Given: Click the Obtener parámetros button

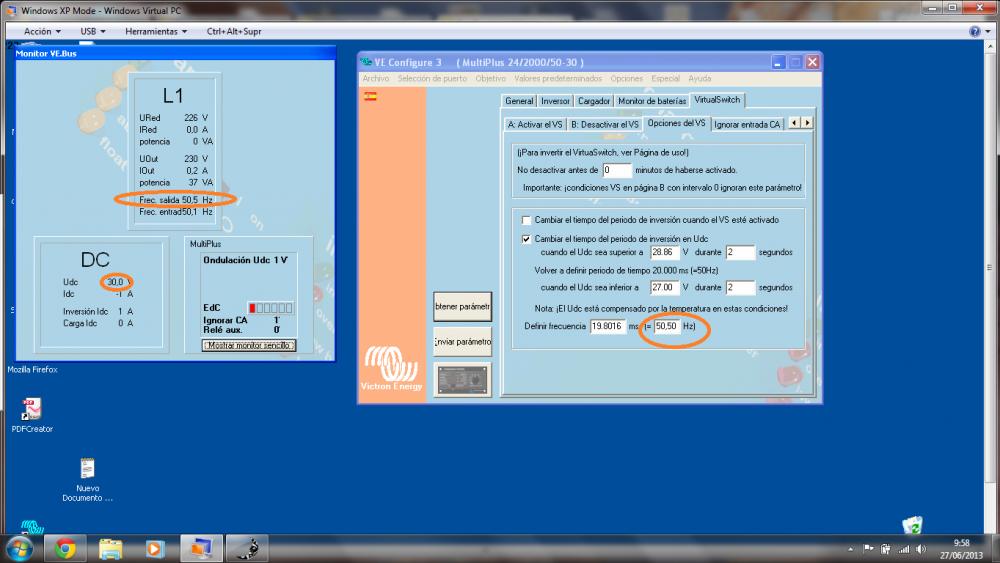Looking at the screenshot, I should tap(462, 307).
